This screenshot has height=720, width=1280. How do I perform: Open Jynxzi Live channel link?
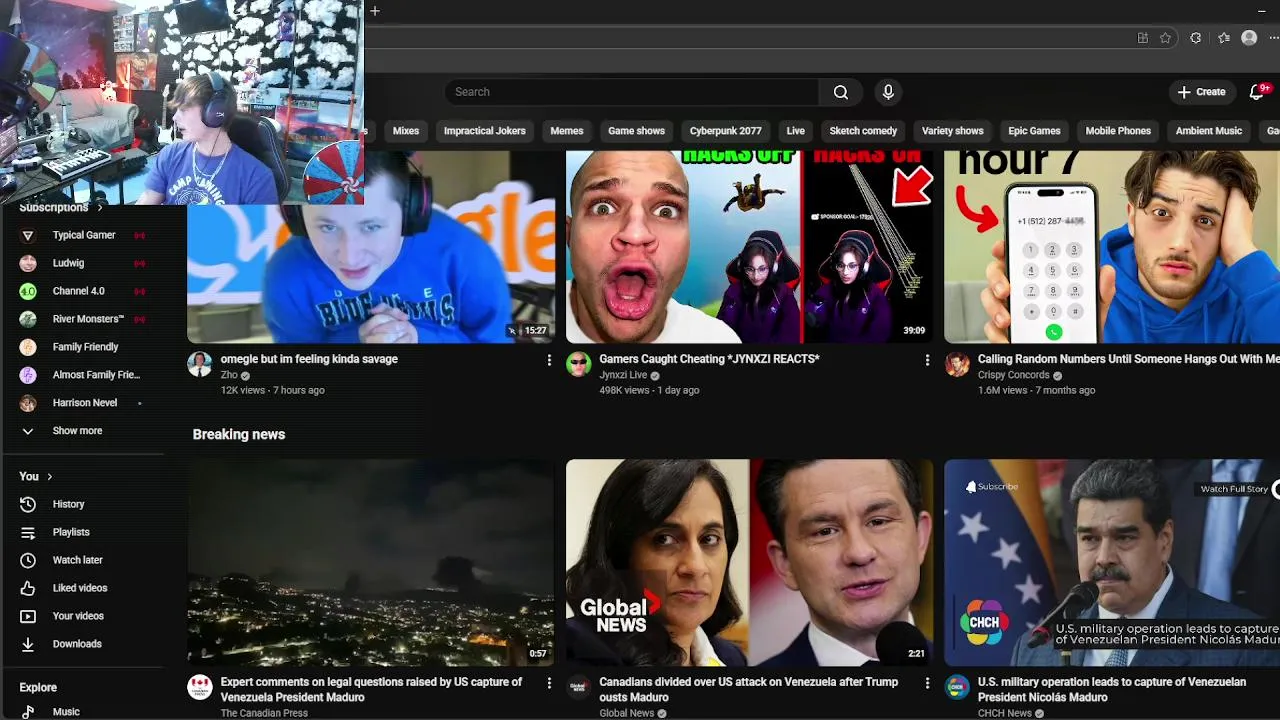[623, 375]
